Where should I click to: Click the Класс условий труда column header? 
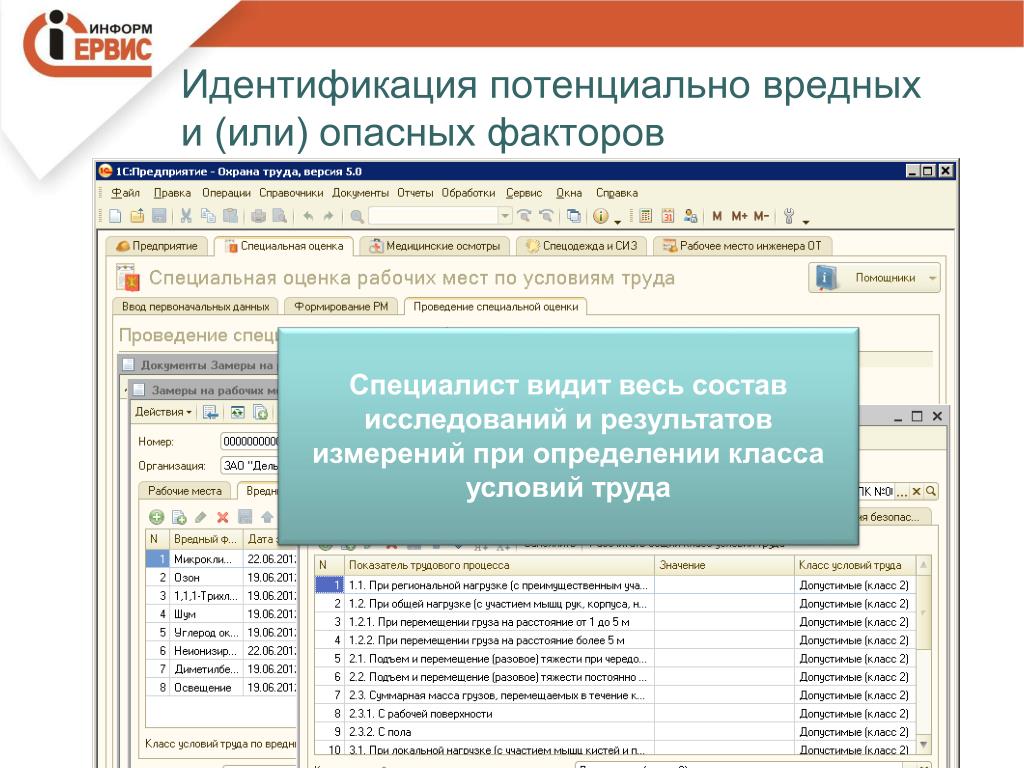coord(854,566)
